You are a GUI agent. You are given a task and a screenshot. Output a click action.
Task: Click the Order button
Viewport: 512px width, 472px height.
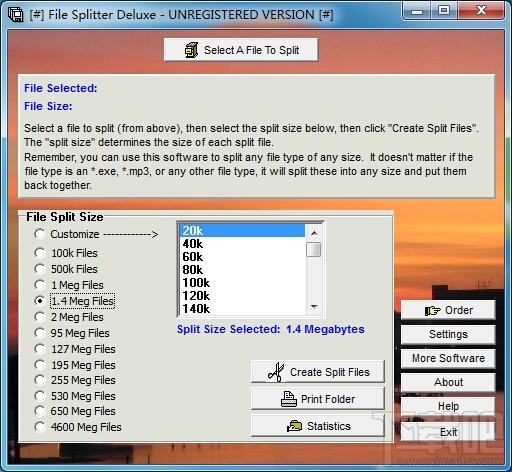[448, 310]
